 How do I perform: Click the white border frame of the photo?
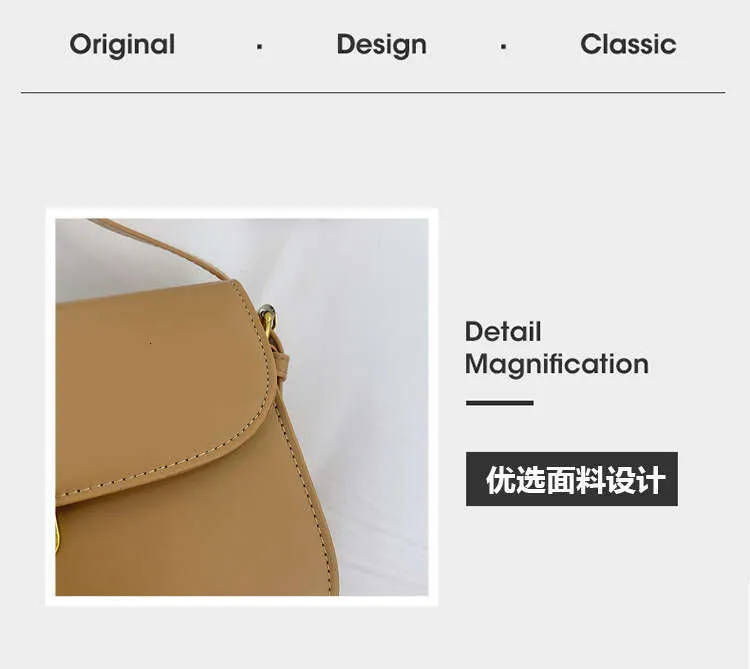pyautogui.click(x=242, y=213)
